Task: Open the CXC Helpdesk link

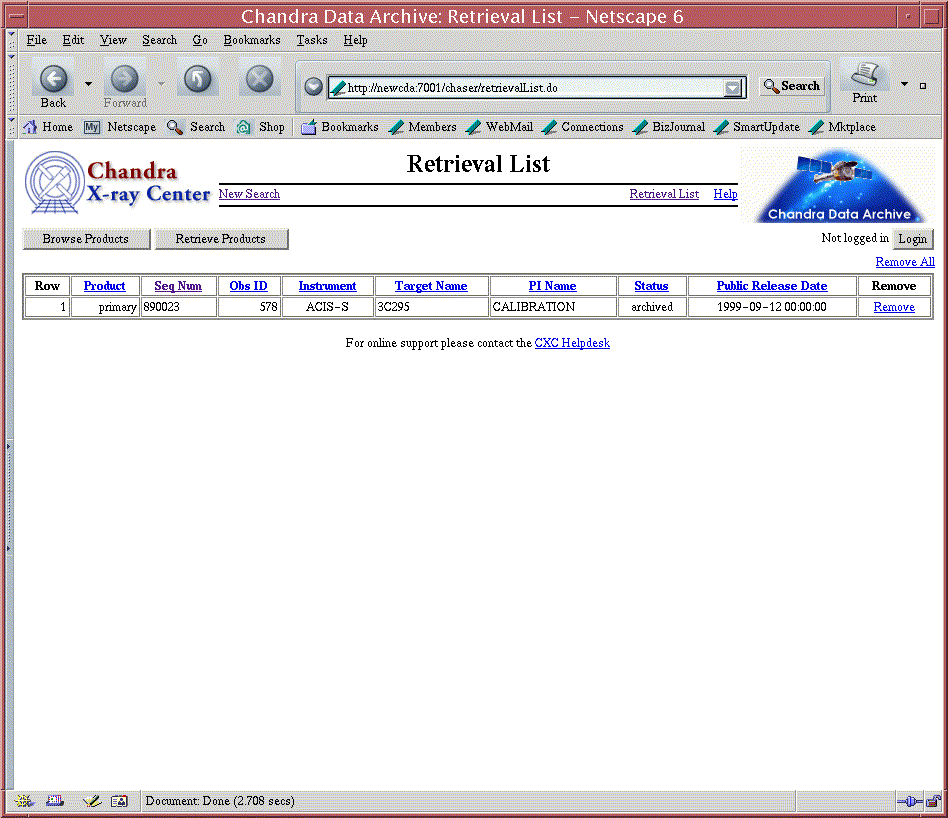Action: tap(572, 343)
